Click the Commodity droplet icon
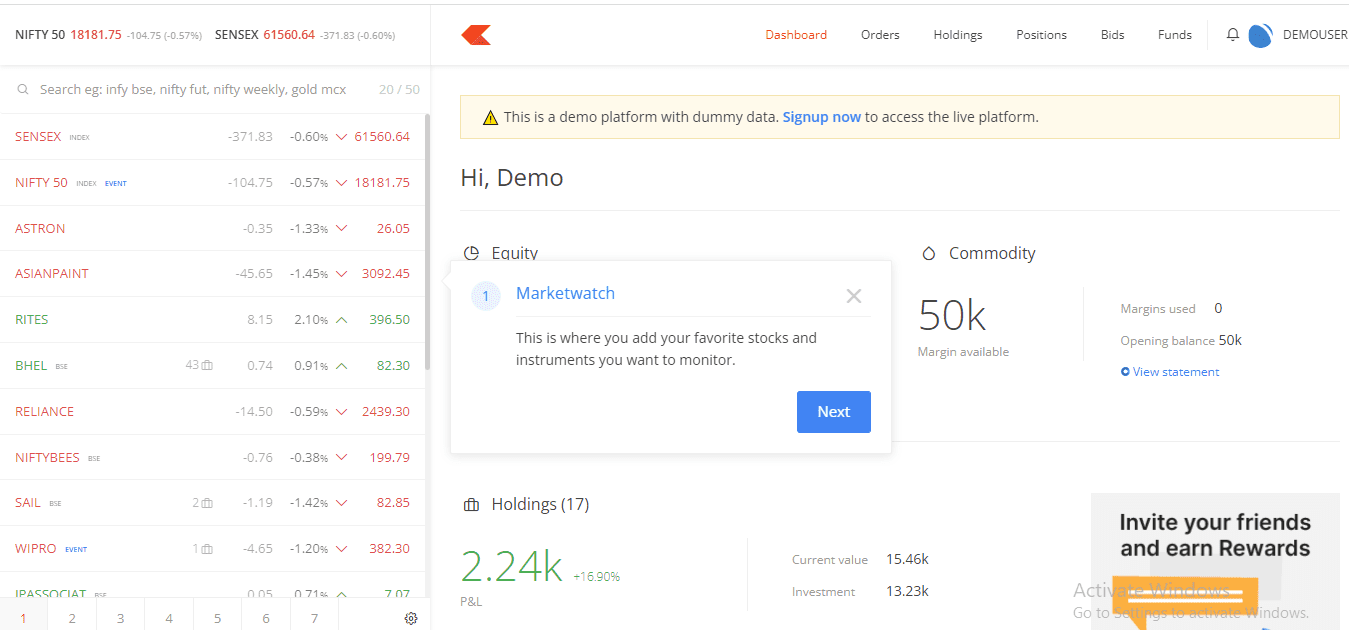 pyautogui.click(x=928, y=254)
